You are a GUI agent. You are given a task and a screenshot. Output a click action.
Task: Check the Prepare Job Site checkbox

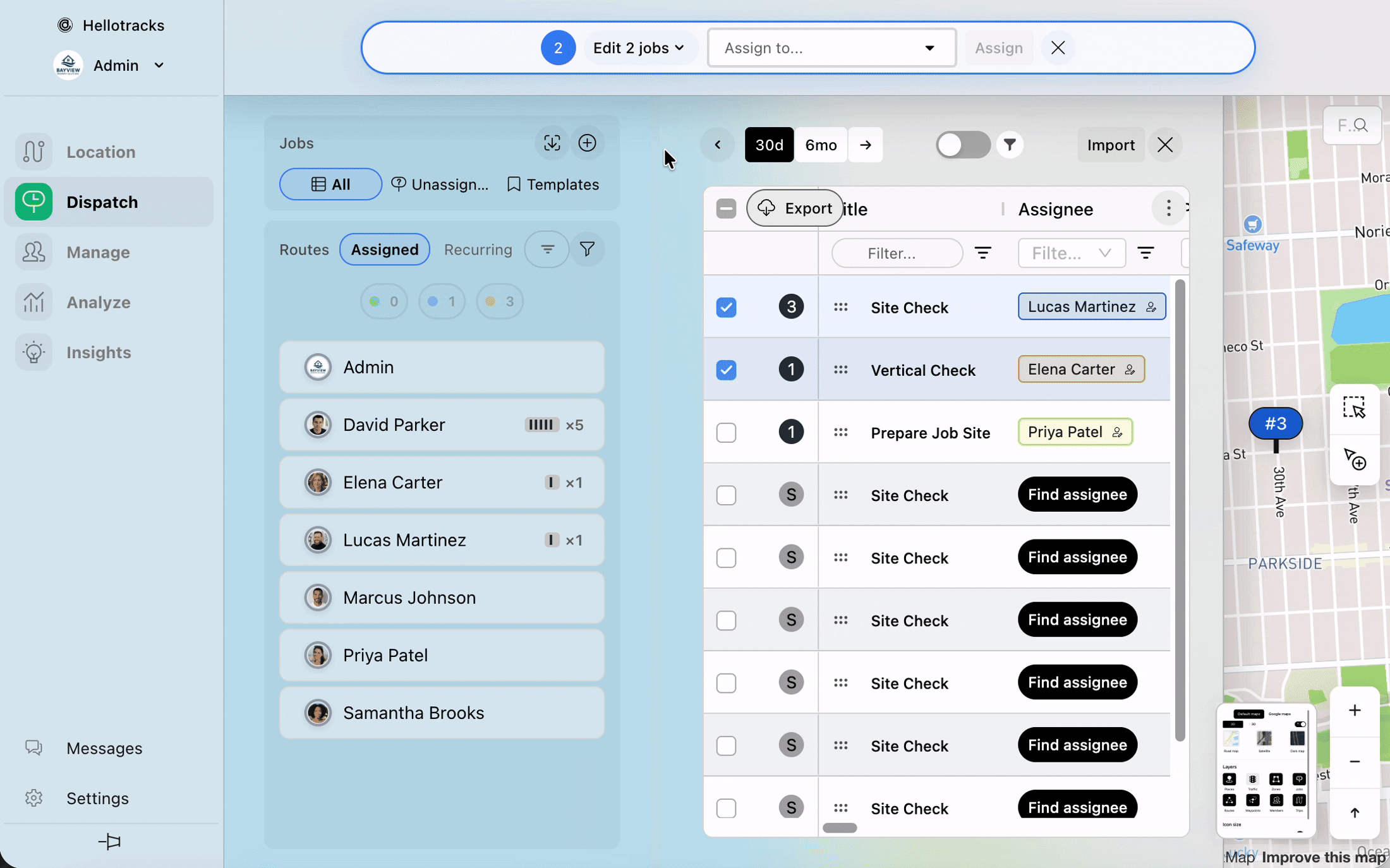point(726,433)
